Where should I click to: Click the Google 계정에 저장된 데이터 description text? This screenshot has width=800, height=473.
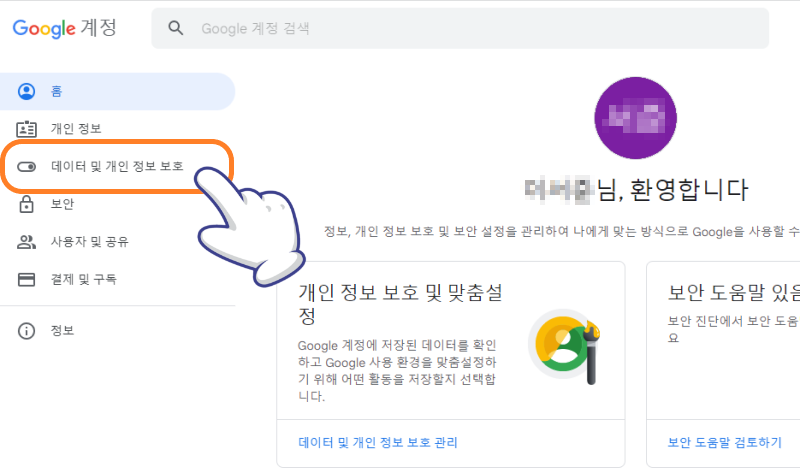click(397, 370)
